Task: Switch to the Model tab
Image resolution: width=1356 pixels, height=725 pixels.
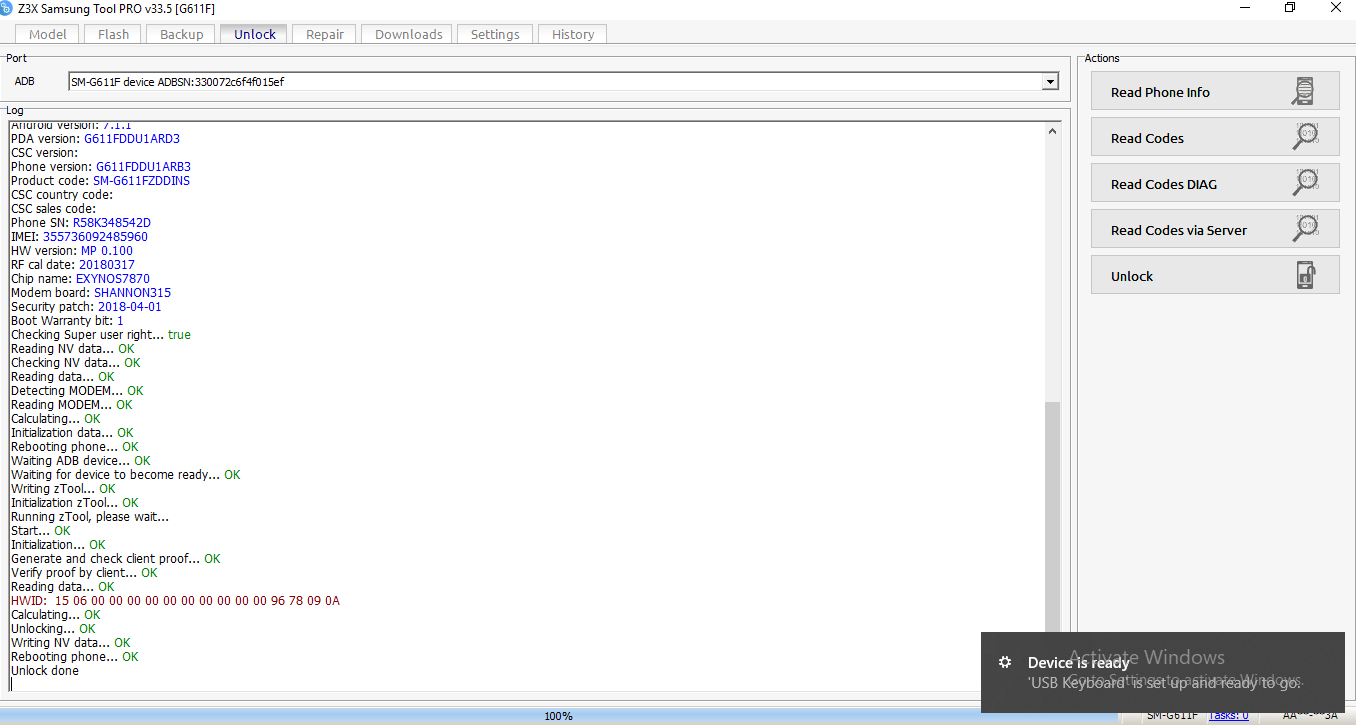Action: coord(48,34)
